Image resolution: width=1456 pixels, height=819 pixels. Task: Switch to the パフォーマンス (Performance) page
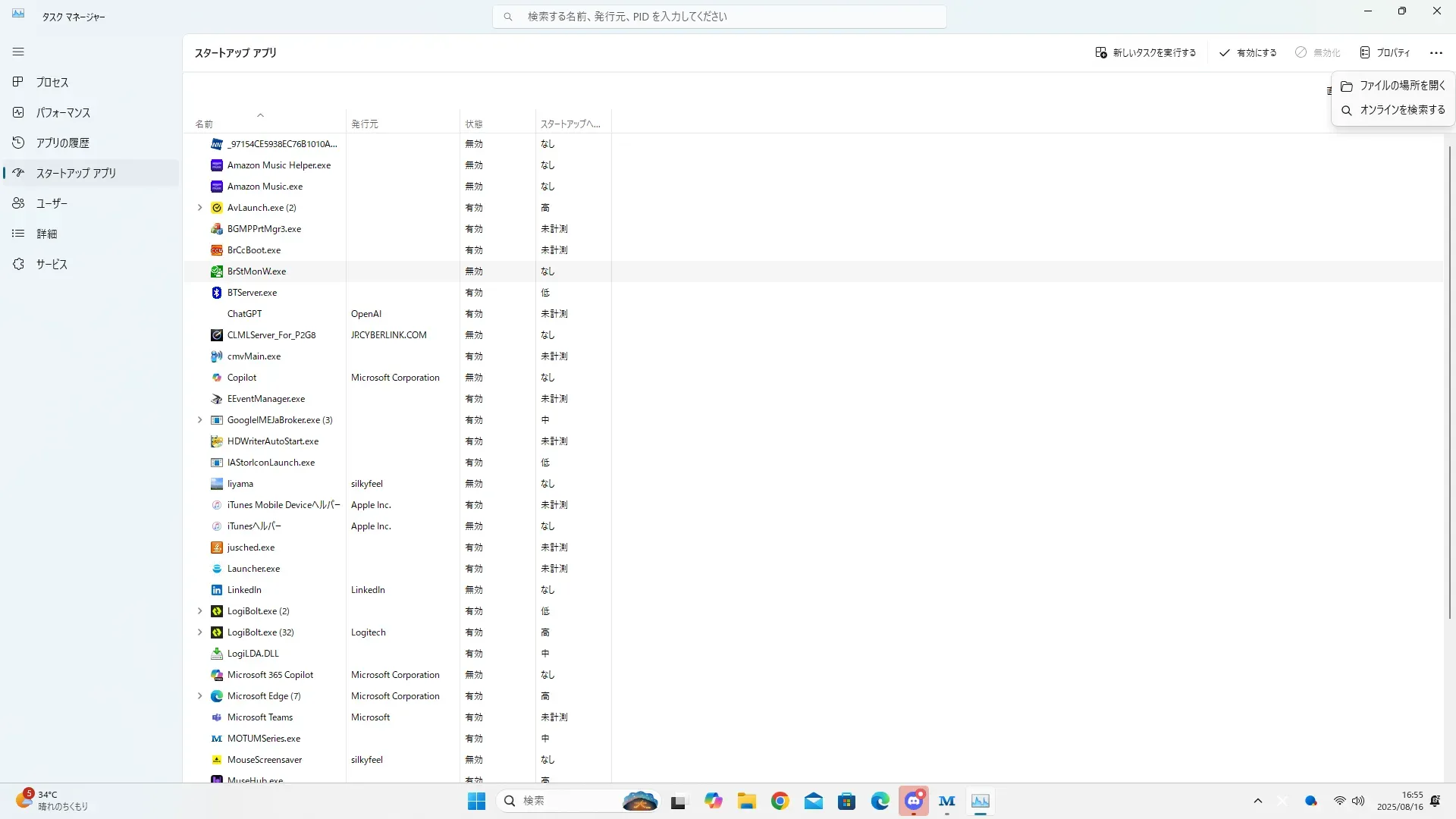[x=62, y=112]
